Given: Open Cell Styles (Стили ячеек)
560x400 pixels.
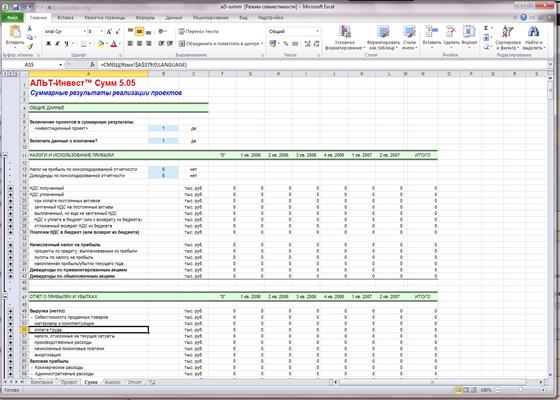Looking at the screenshot, I should click(409, 38).
